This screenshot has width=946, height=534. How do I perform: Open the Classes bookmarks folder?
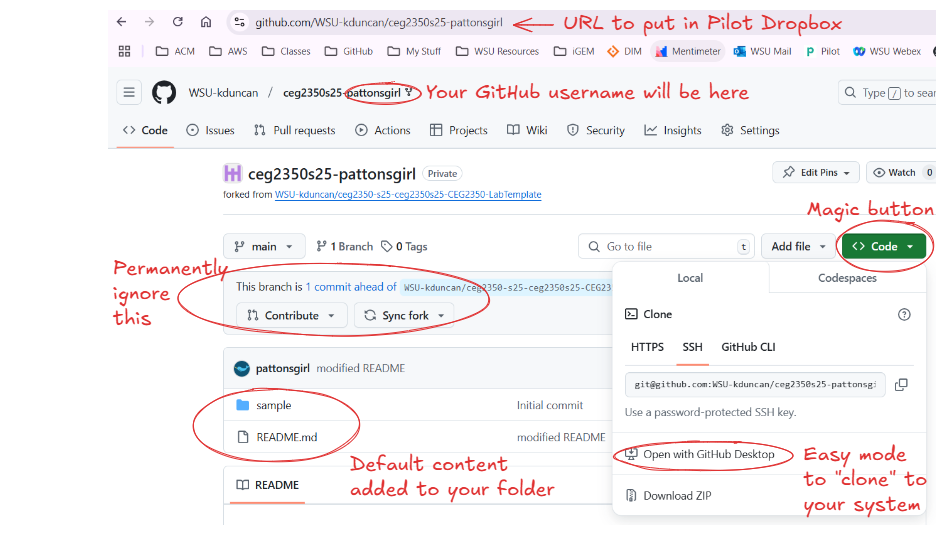(286, 51)
